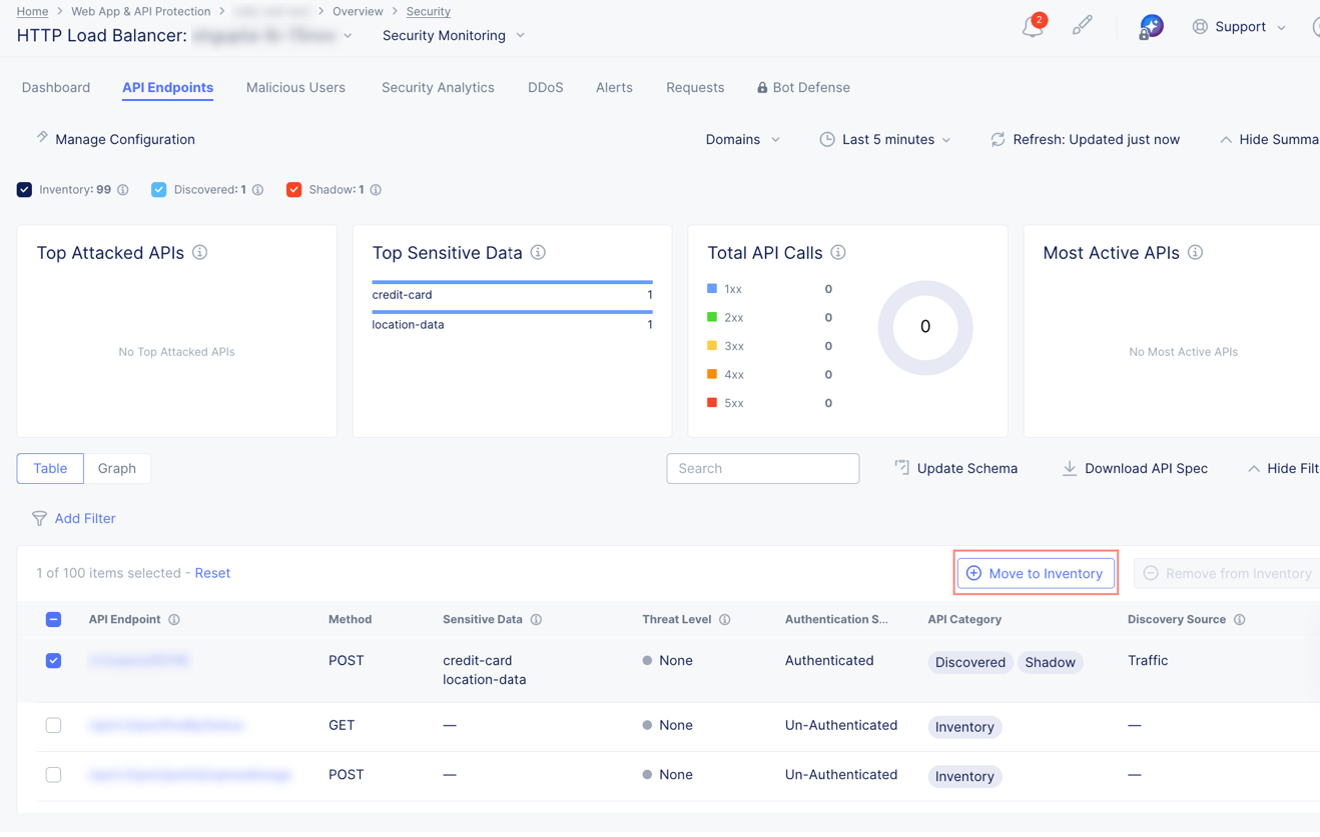
Task: Click the Search input field
Action: pyautogui.click(x=763, y=468)
